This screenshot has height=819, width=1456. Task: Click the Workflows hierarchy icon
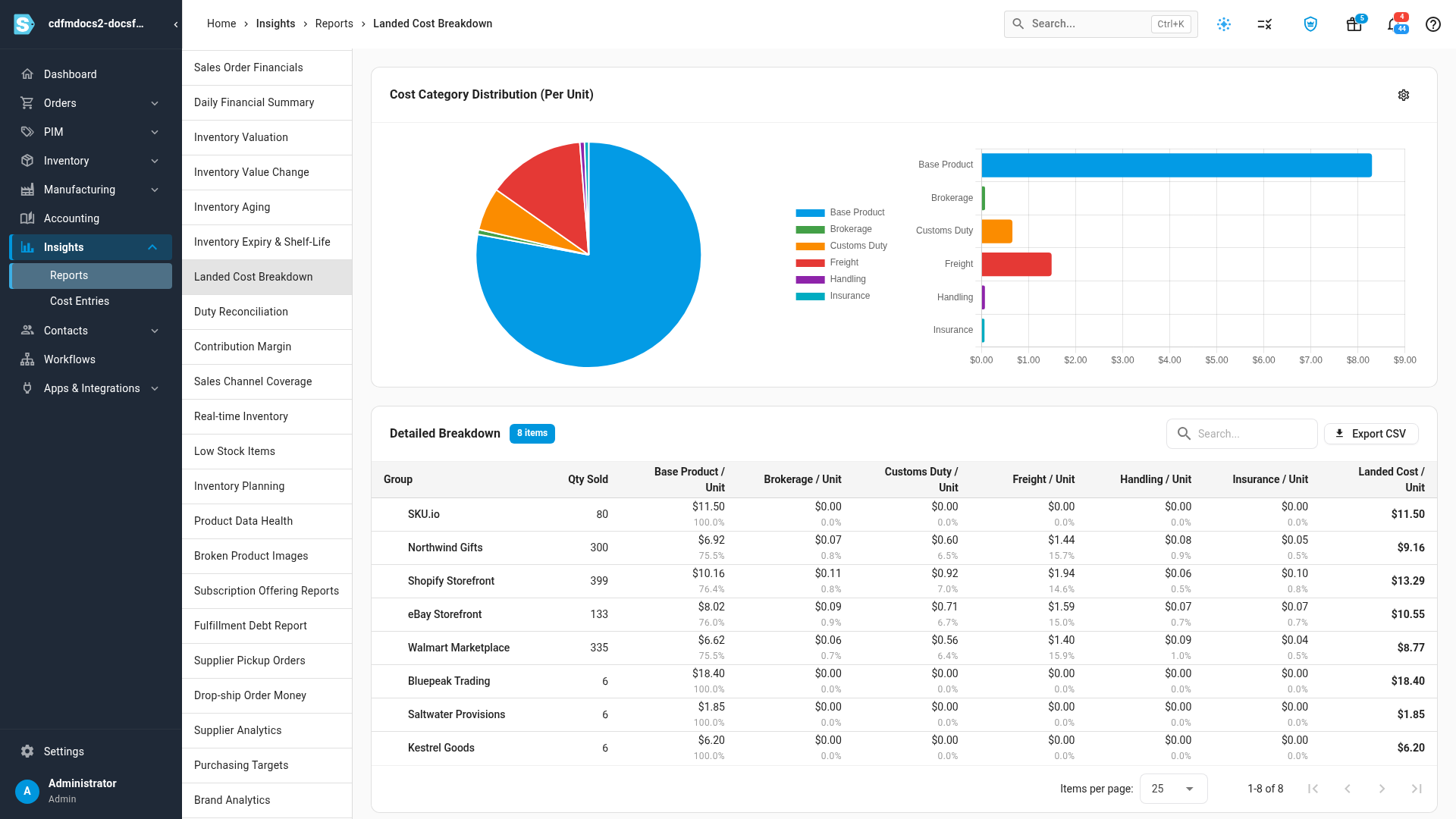click(27, 359)
